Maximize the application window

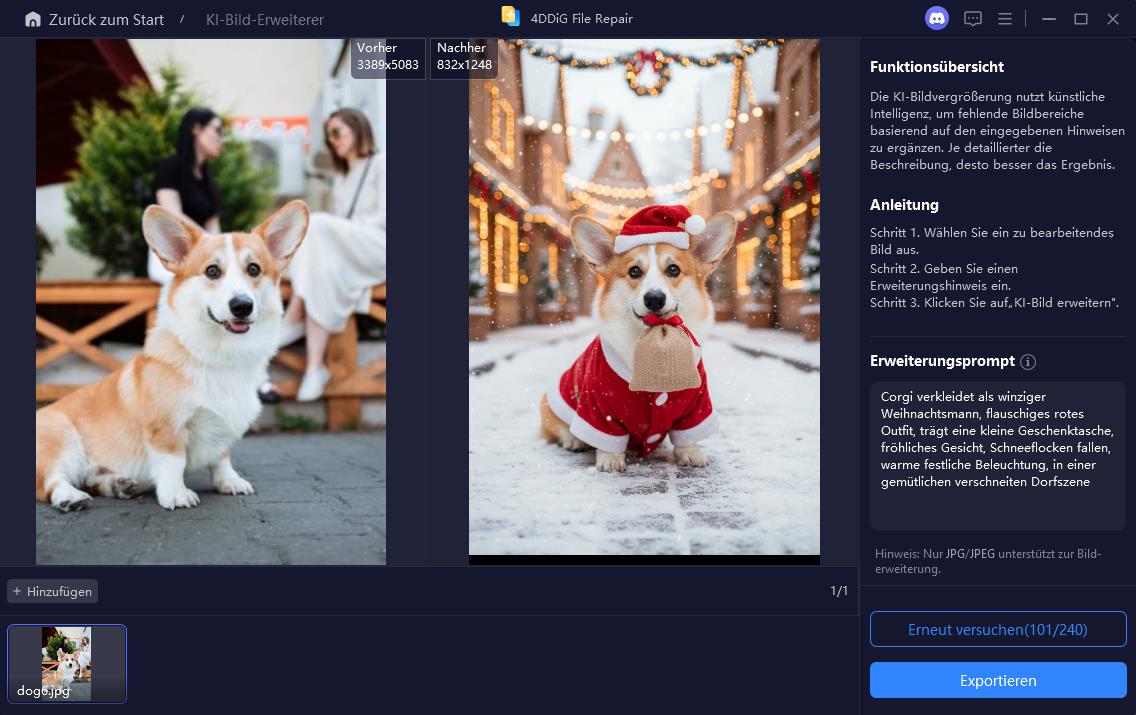click(1081, 19)
